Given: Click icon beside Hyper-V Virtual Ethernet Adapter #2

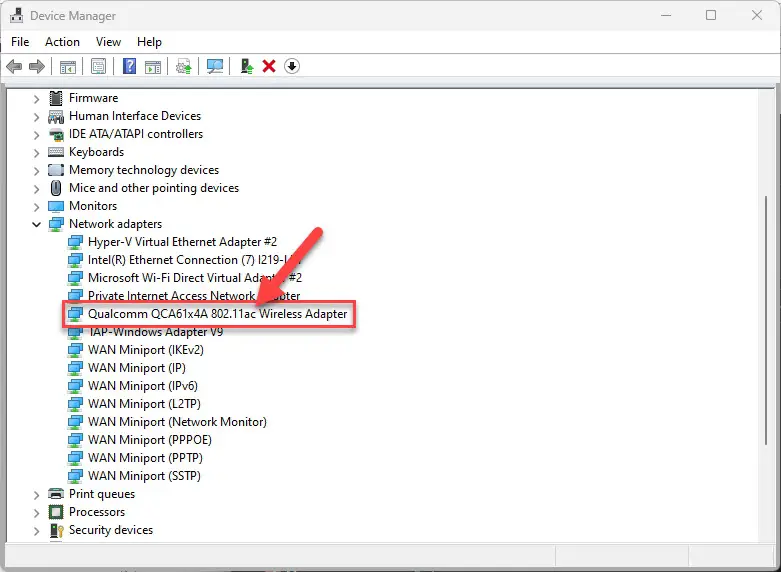Looking at the screenshot, I should tap(75, 242).
